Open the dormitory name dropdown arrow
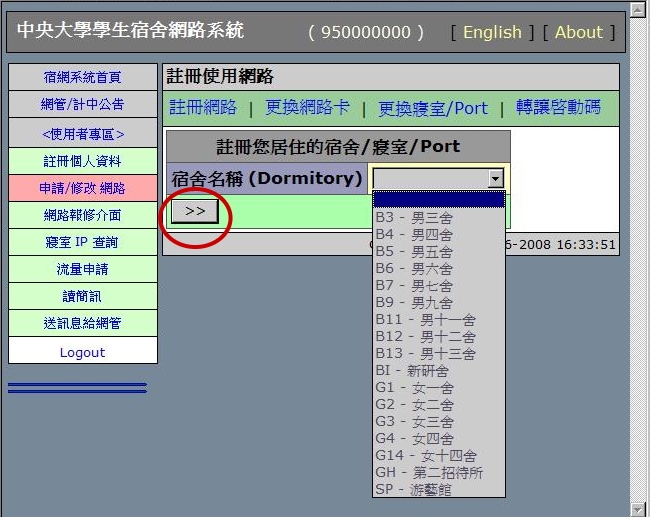Screen dimensions: 650x517 click(x=494, y=178)
